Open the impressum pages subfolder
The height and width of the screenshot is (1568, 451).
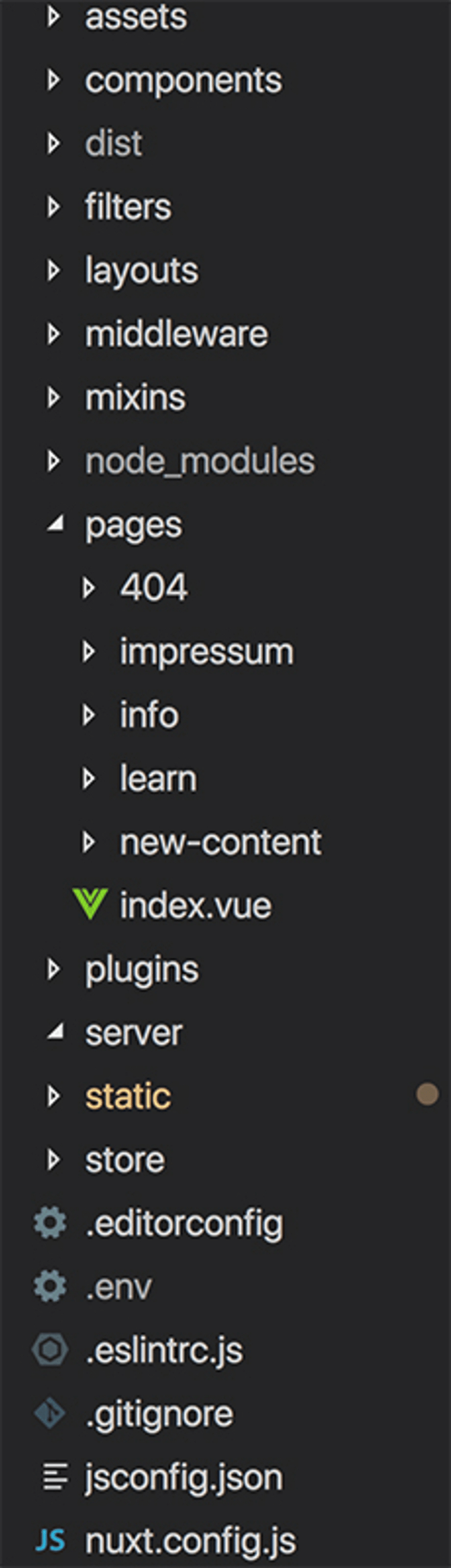click(206, 651)
